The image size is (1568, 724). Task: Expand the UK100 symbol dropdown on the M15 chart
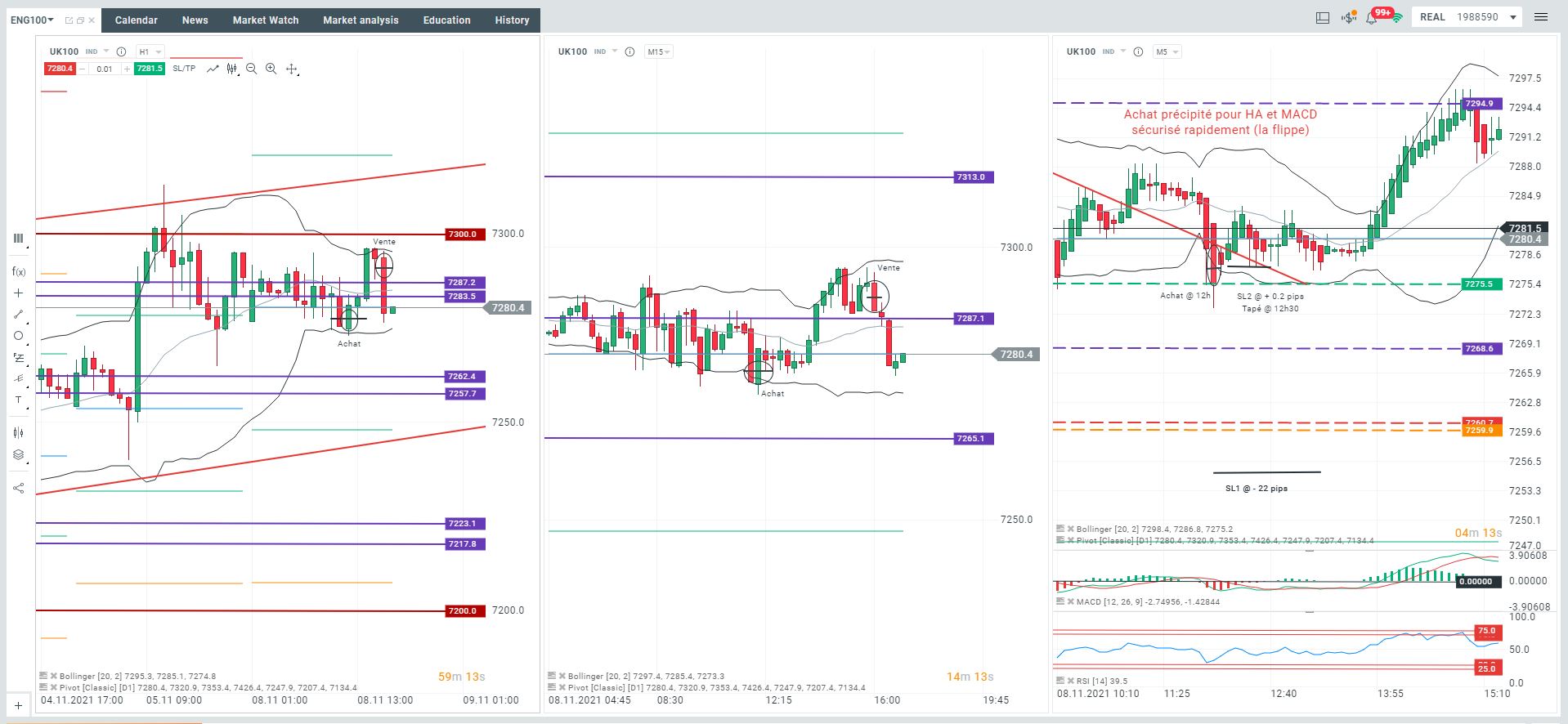click(x=614, y=51)
